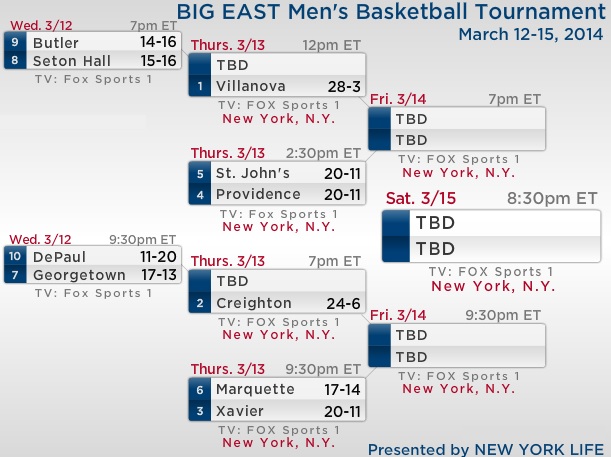611x457 pixels.
Task: Select the seed 5 badge for St. John's
Action: coord(200,174)
